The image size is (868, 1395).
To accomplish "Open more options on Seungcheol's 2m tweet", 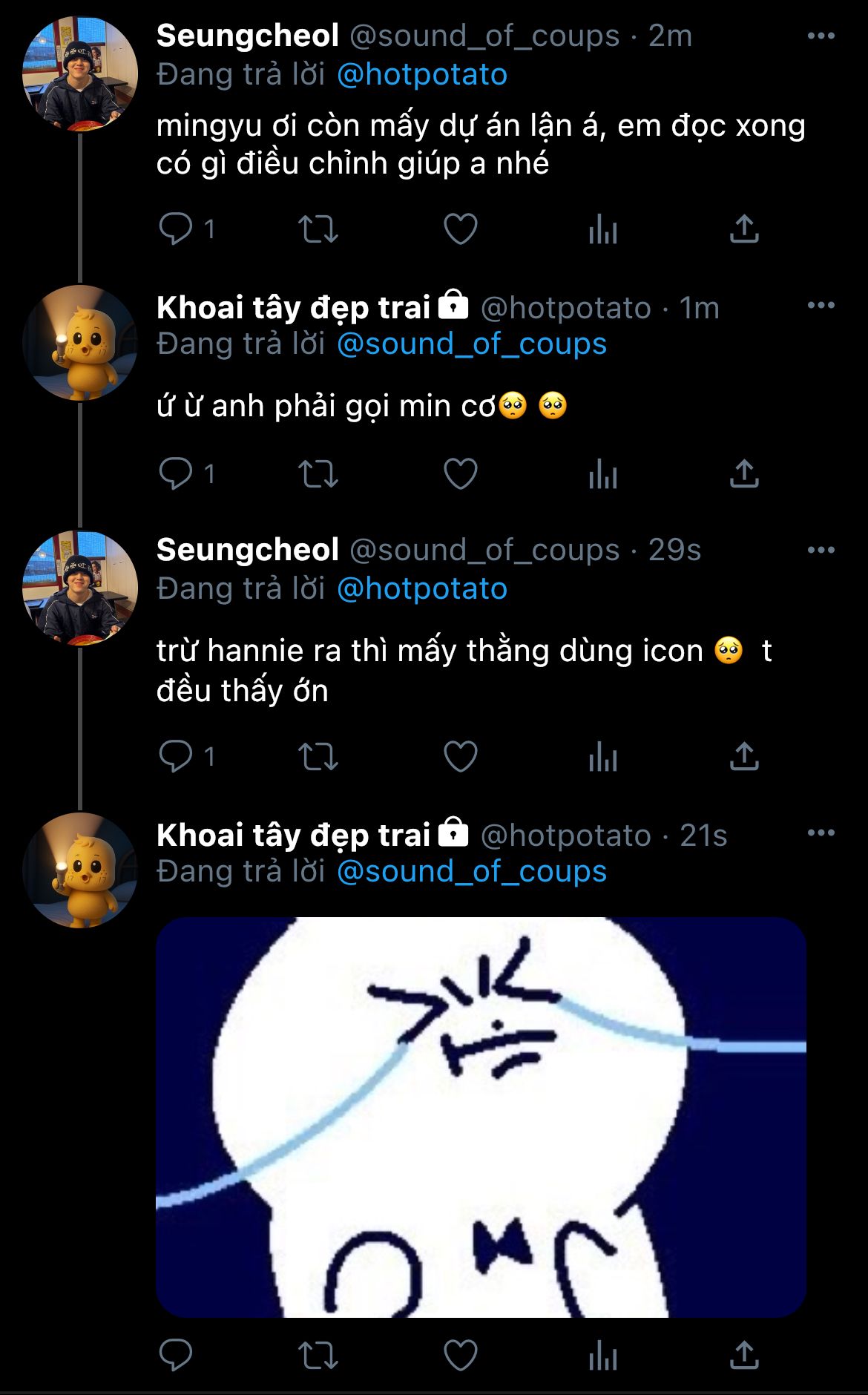I will tap(821, 36).
